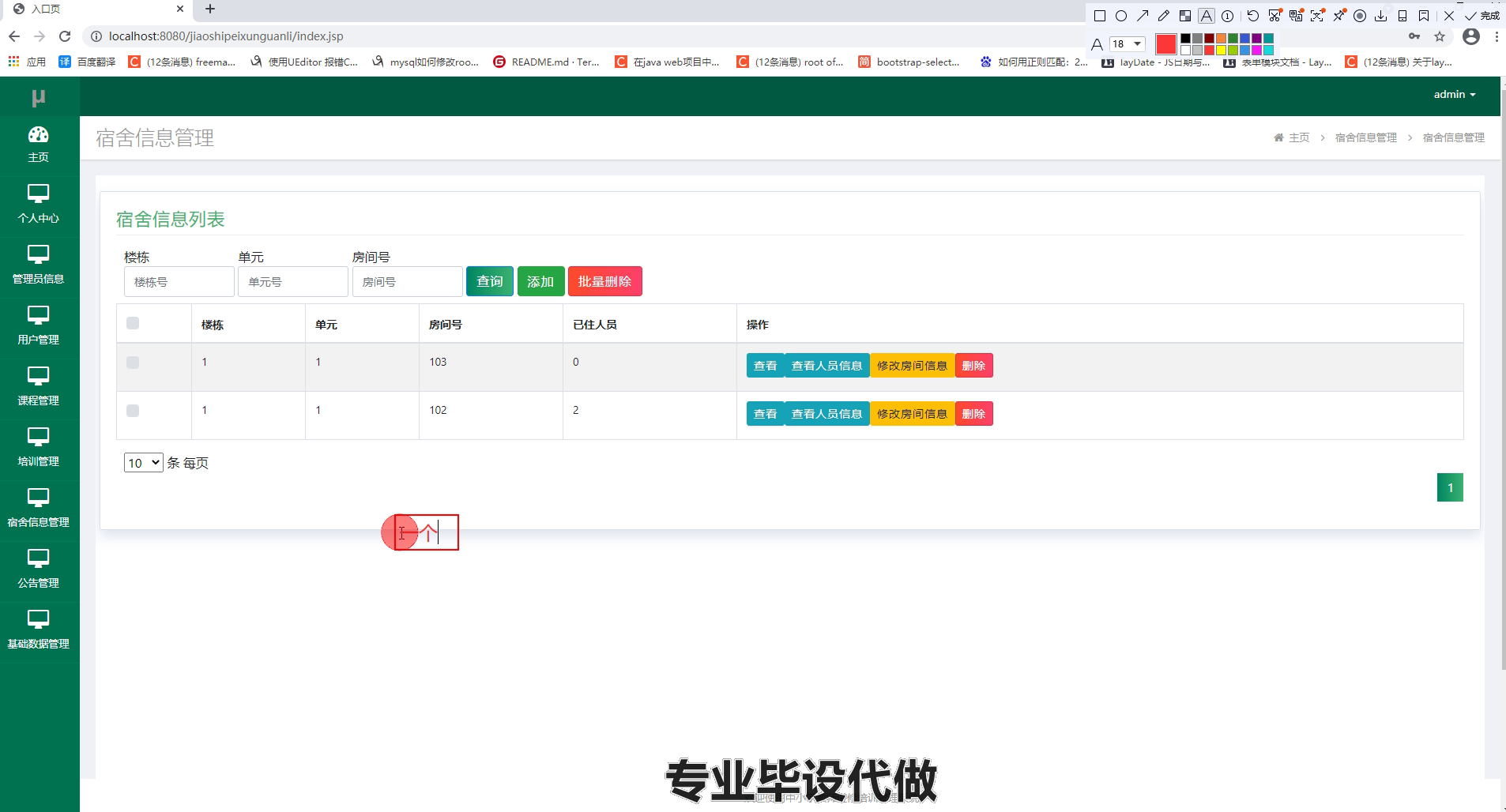Click 修改房间信息 for room 102
This screenshot has height=812, width=1506.
(x=913, y=414)
